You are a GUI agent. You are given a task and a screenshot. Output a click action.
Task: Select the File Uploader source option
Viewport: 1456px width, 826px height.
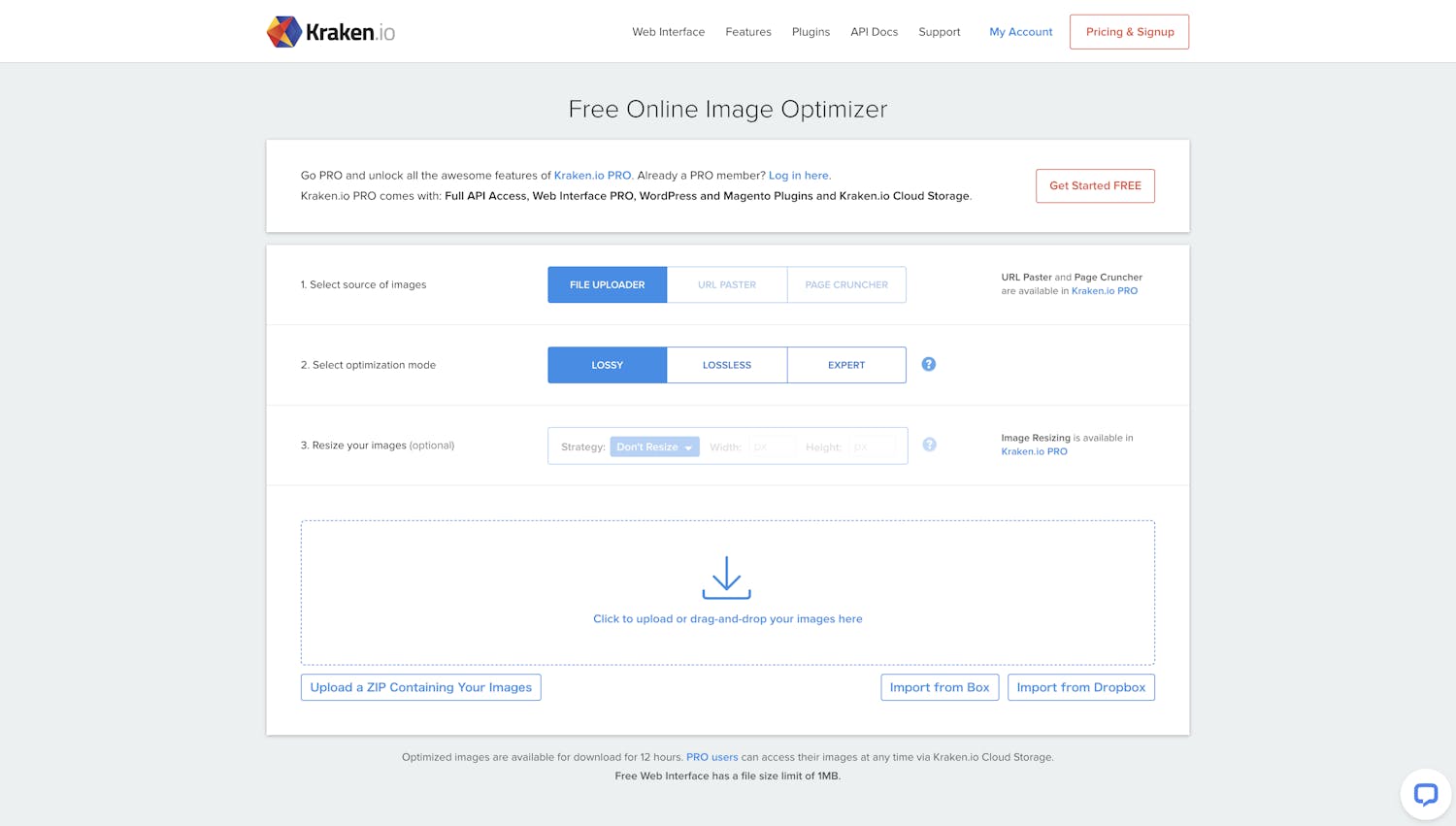tap(607, 284)
